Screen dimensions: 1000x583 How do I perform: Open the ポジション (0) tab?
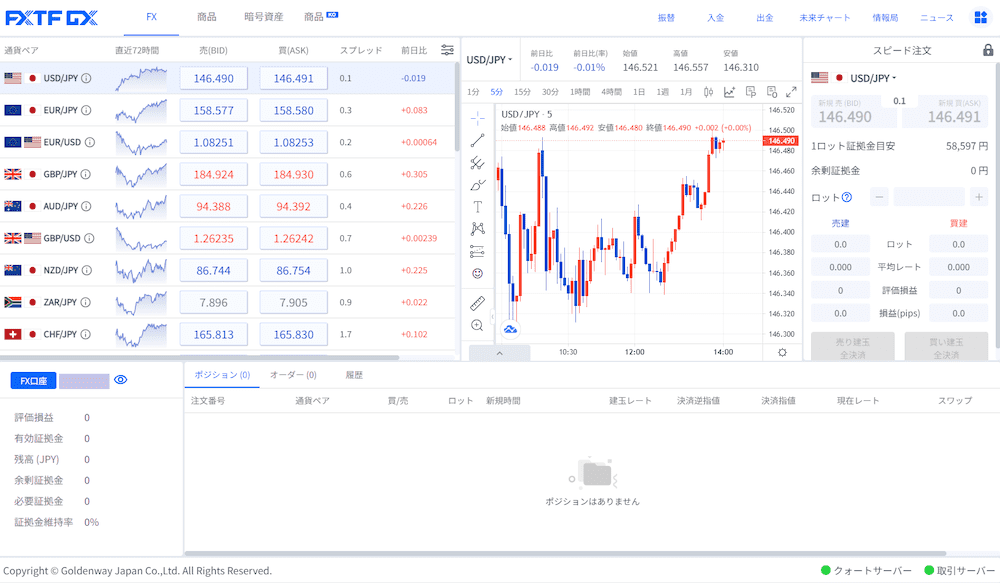click(x=222, y=375)
